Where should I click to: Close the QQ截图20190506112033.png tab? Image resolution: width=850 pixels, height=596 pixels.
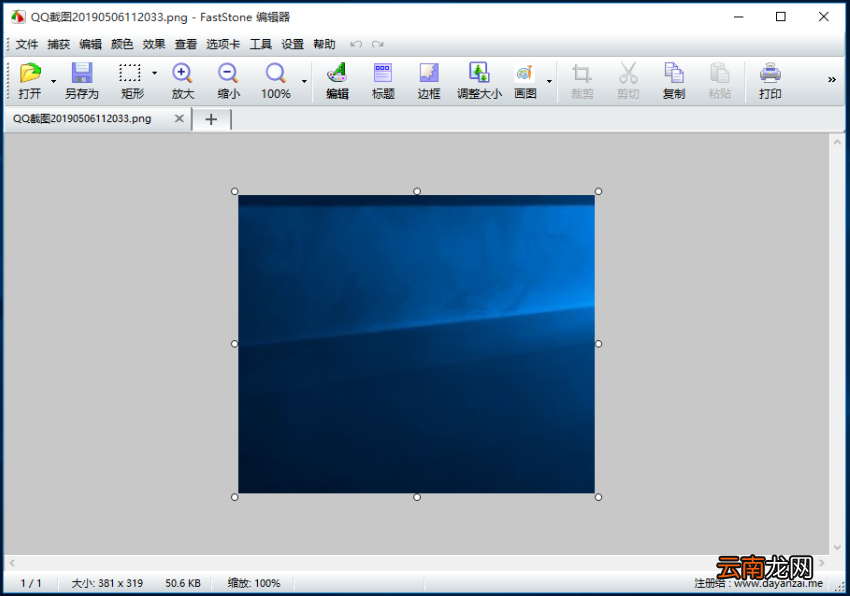click(179, 118)
